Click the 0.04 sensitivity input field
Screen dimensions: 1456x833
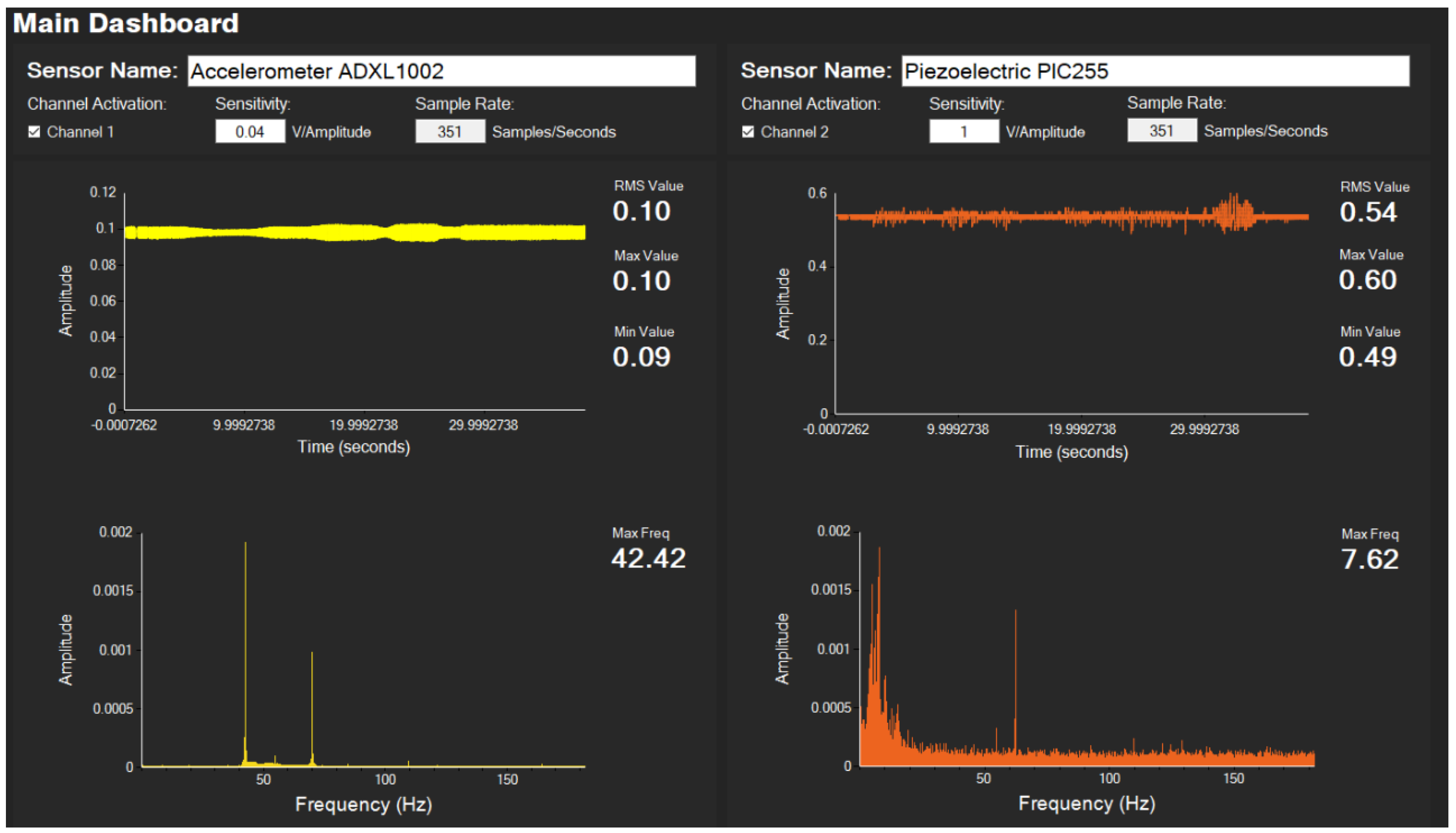pyautogui.click(x=250, y=131)
